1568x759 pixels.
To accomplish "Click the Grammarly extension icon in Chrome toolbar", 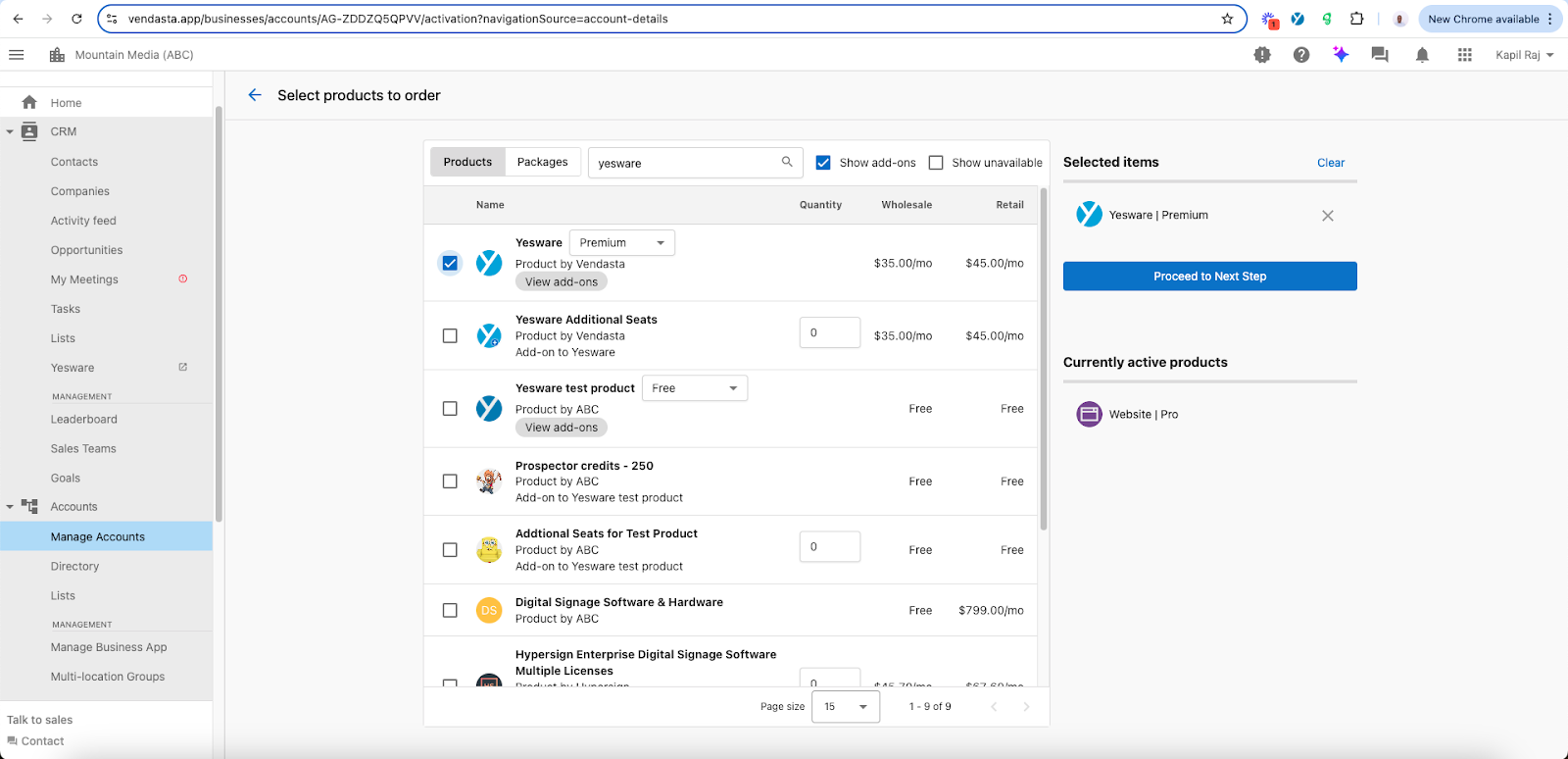I will 1327,19.
